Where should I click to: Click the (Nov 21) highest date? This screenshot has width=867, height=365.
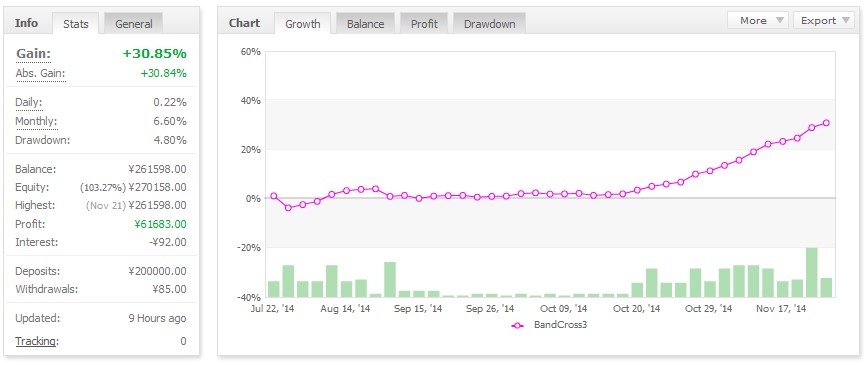(106, 206)
